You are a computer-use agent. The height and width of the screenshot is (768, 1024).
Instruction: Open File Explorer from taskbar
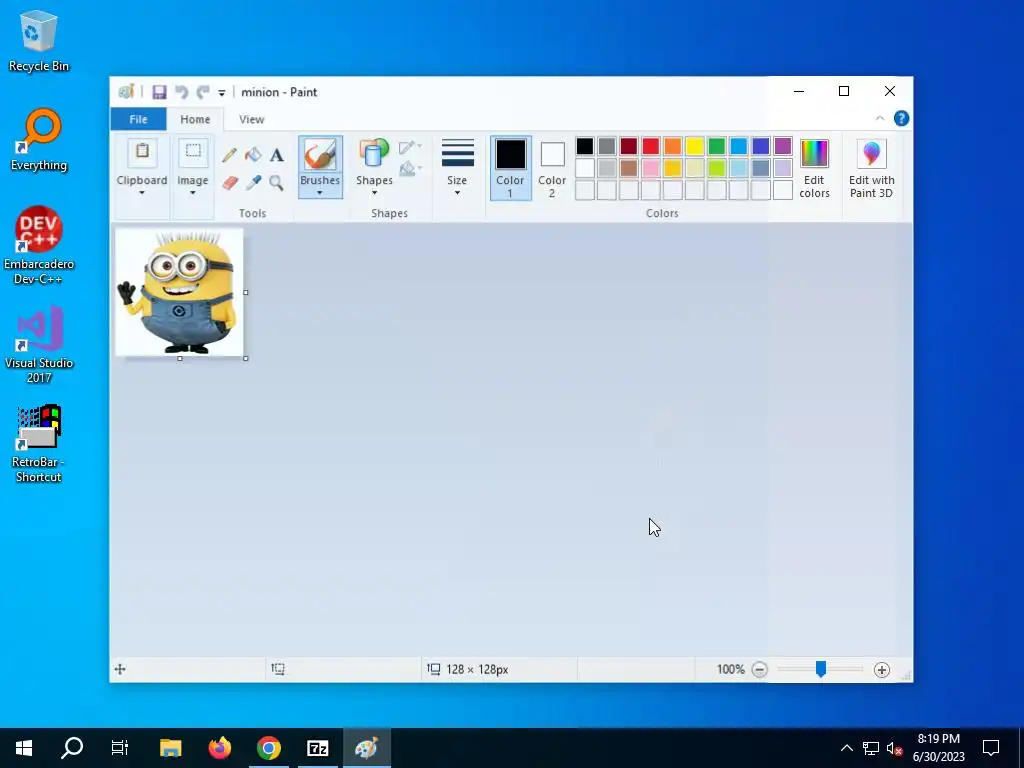(170, 748)
